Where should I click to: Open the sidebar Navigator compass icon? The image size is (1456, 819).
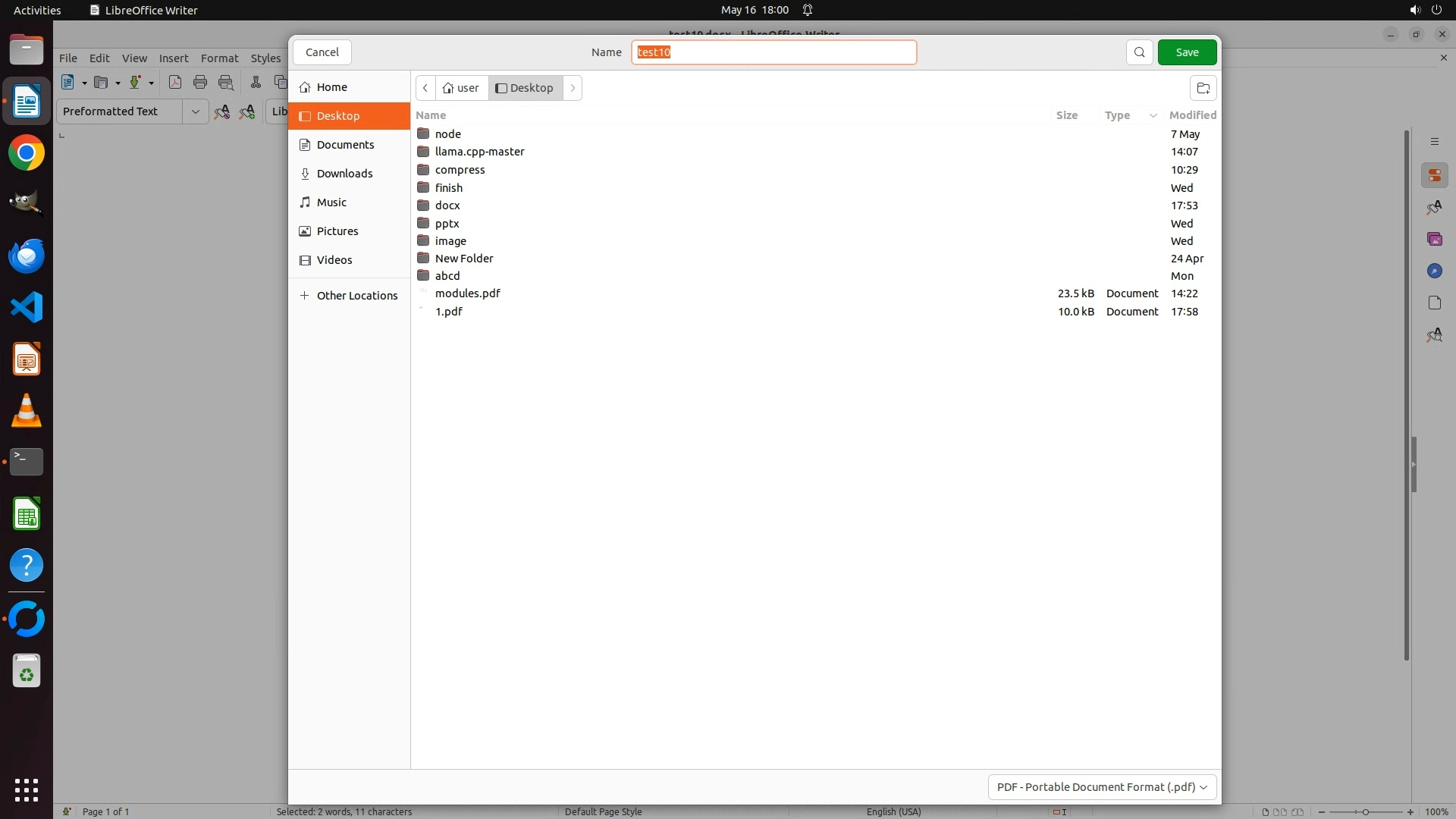pos(1434,271)
